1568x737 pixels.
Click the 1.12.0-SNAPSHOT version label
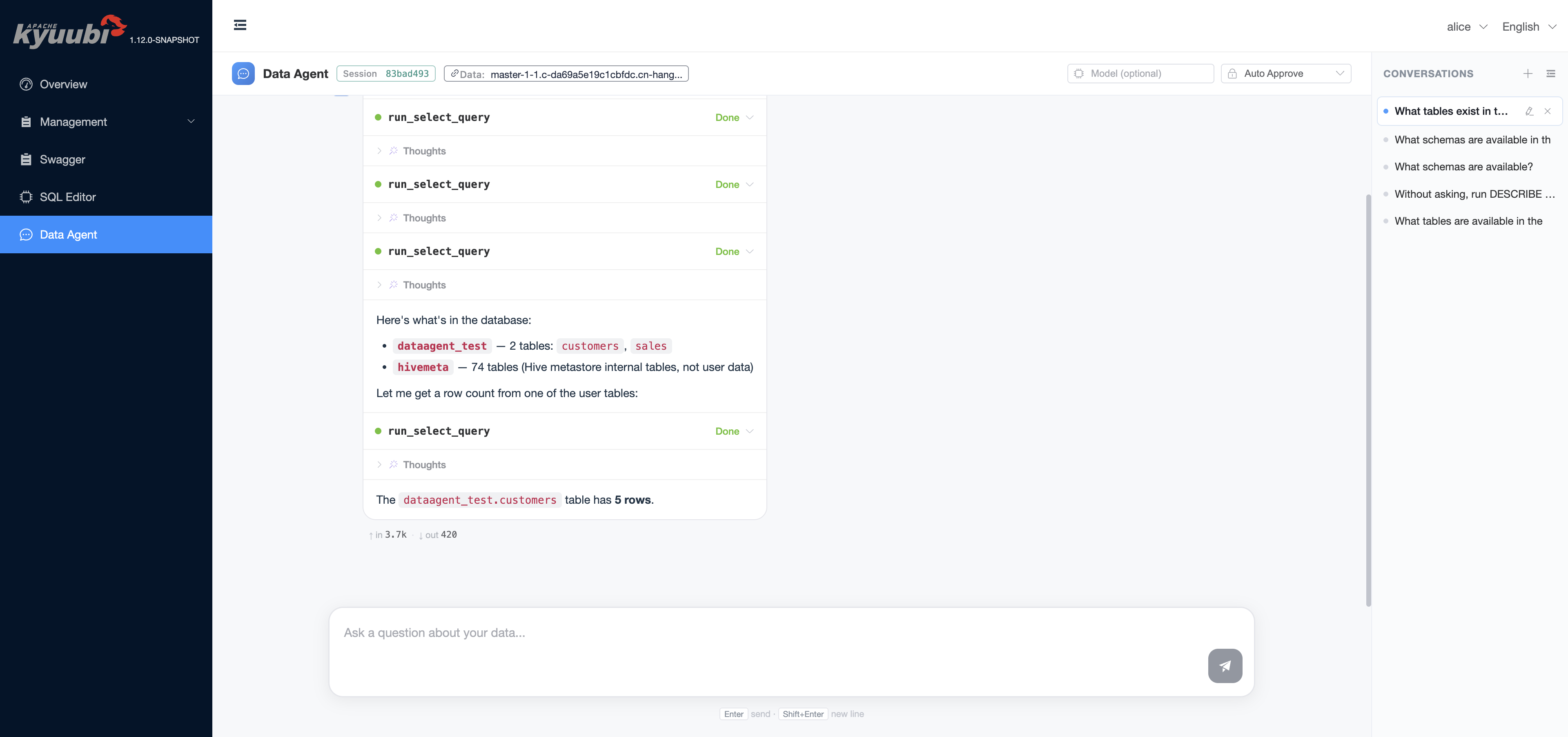(x=164, y=40)
